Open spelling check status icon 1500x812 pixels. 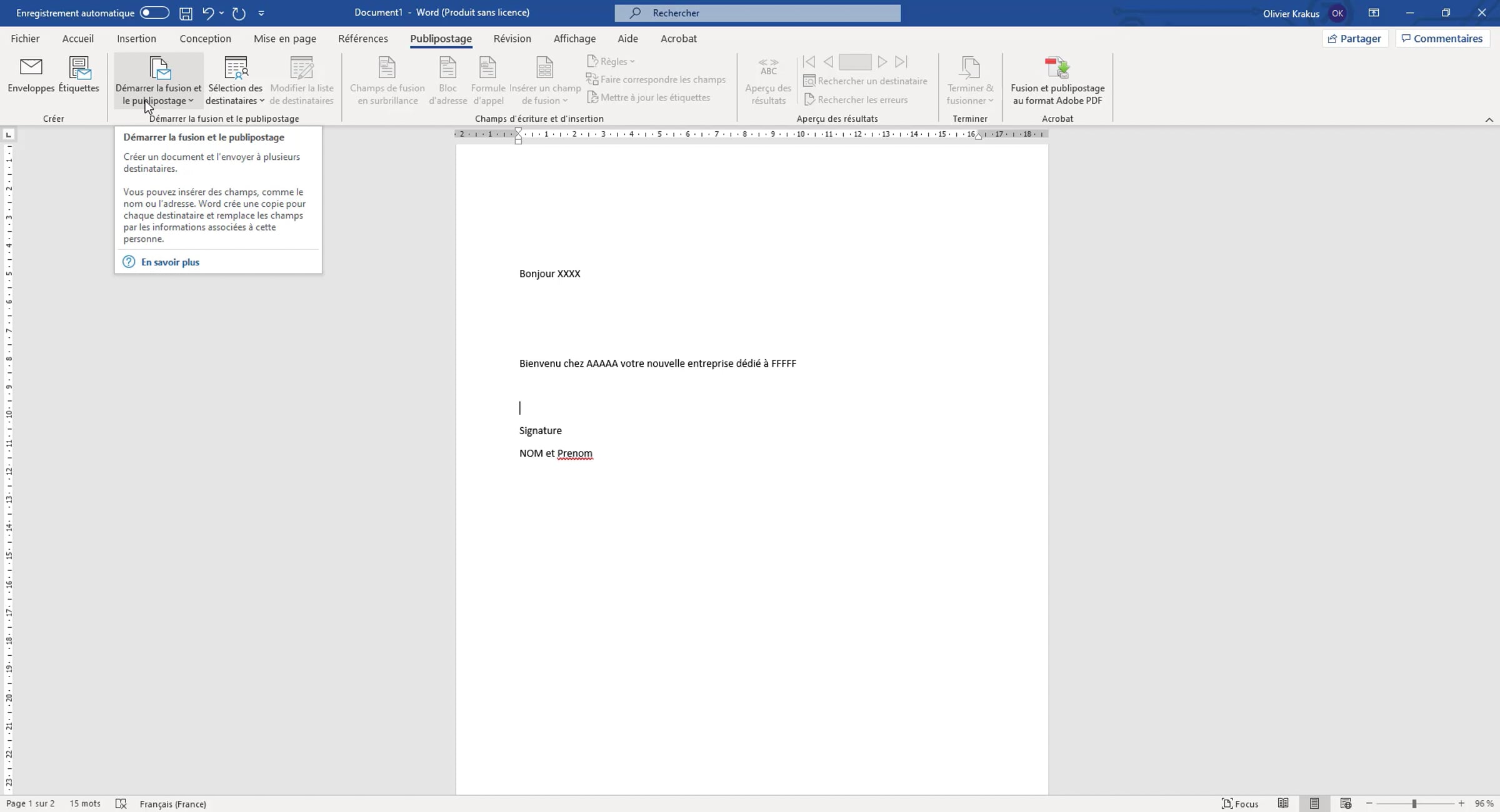tap(121, 804)
